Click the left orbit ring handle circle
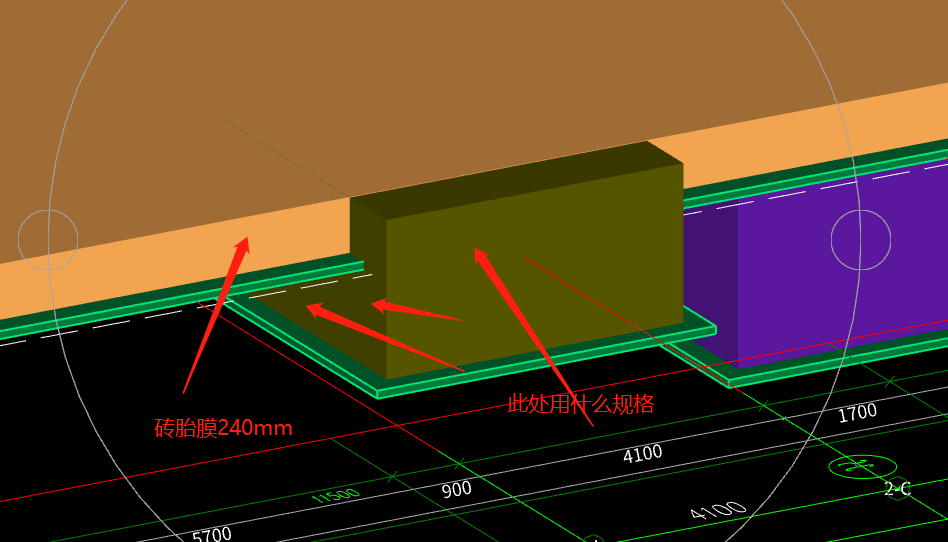The image size is (948, 542). (48, 240)
